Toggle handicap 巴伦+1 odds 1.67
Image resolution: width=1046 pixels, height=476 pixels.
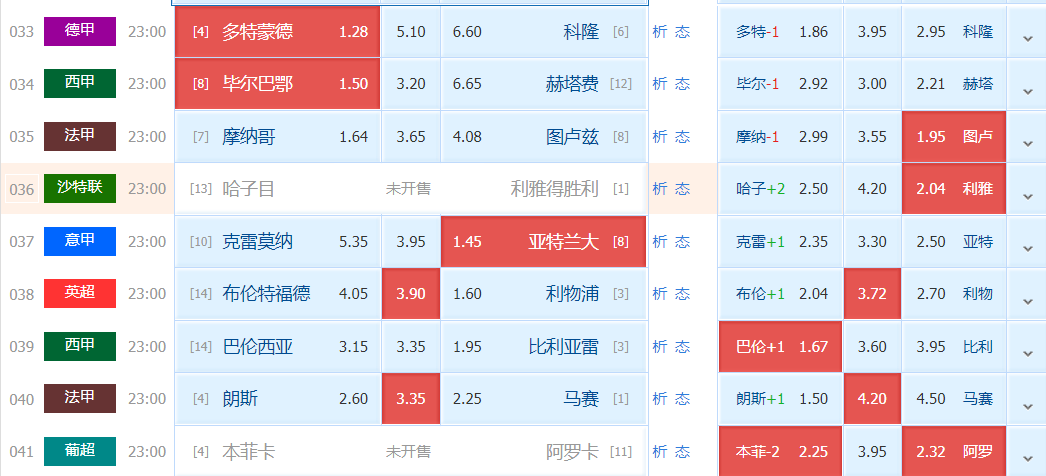(780, 347)
